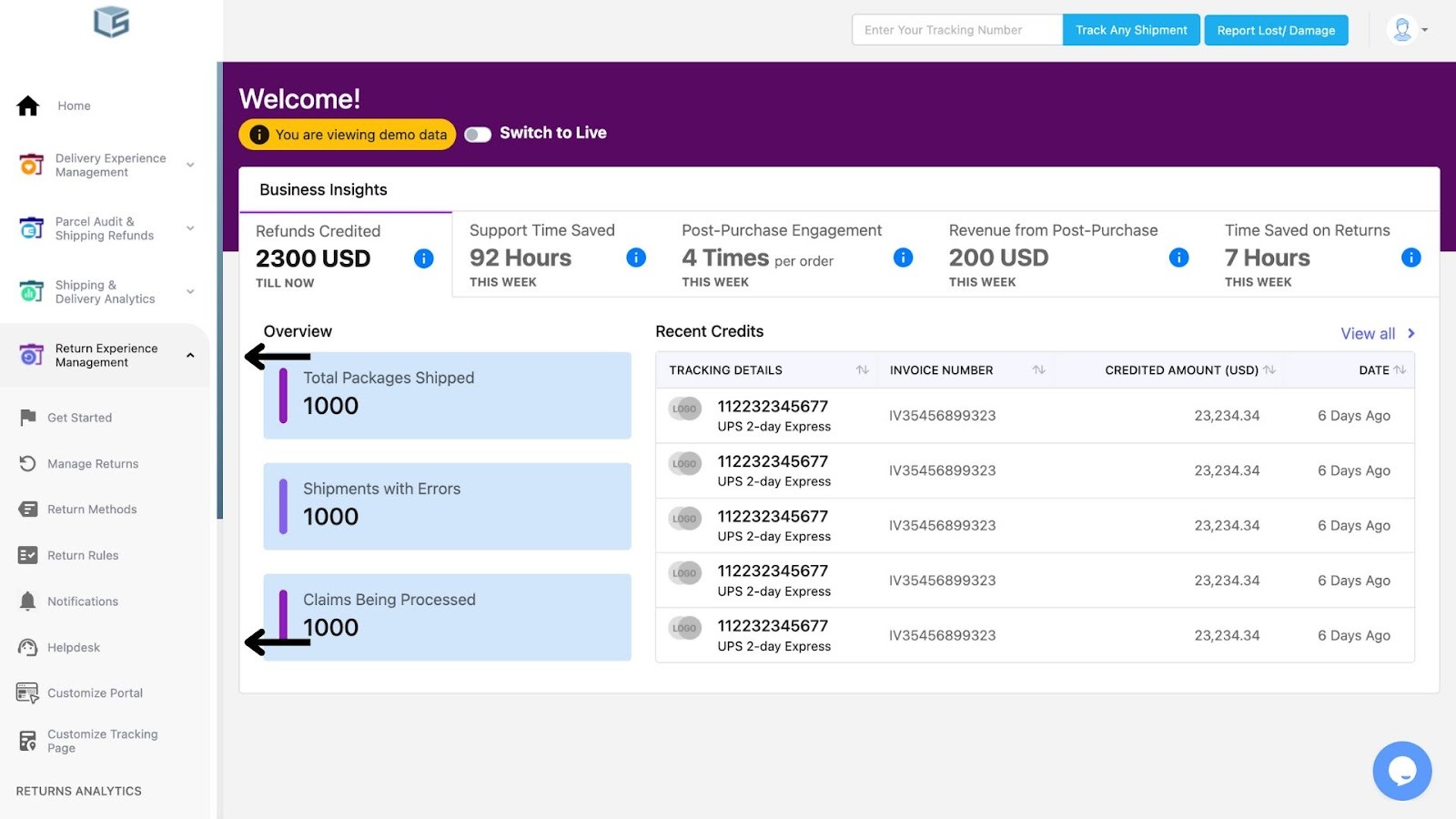Select the Revenue from Post-Purchase tab
This screenshot has height=819, width=1456.
[1053, 255]
